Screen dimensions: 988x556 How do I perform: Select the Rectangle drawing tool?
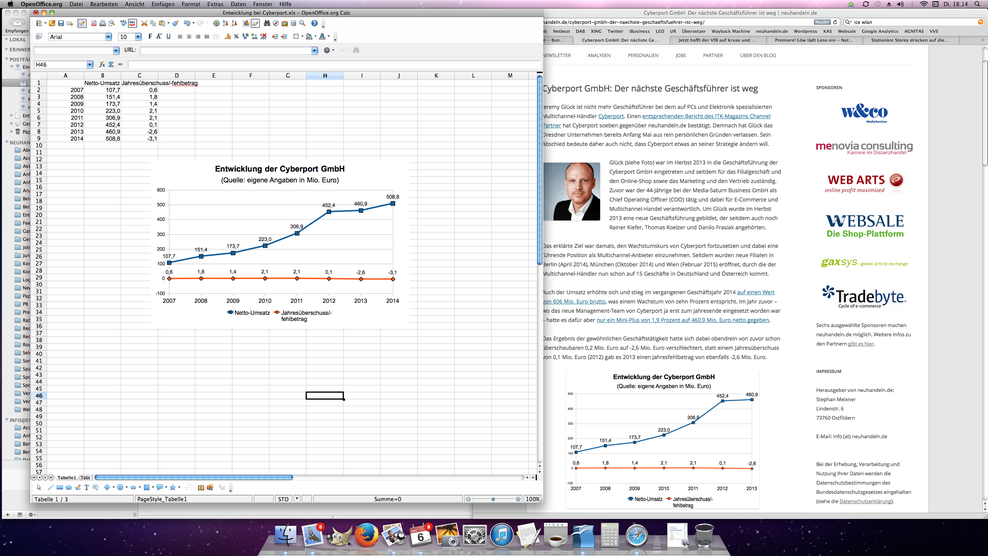60,487
